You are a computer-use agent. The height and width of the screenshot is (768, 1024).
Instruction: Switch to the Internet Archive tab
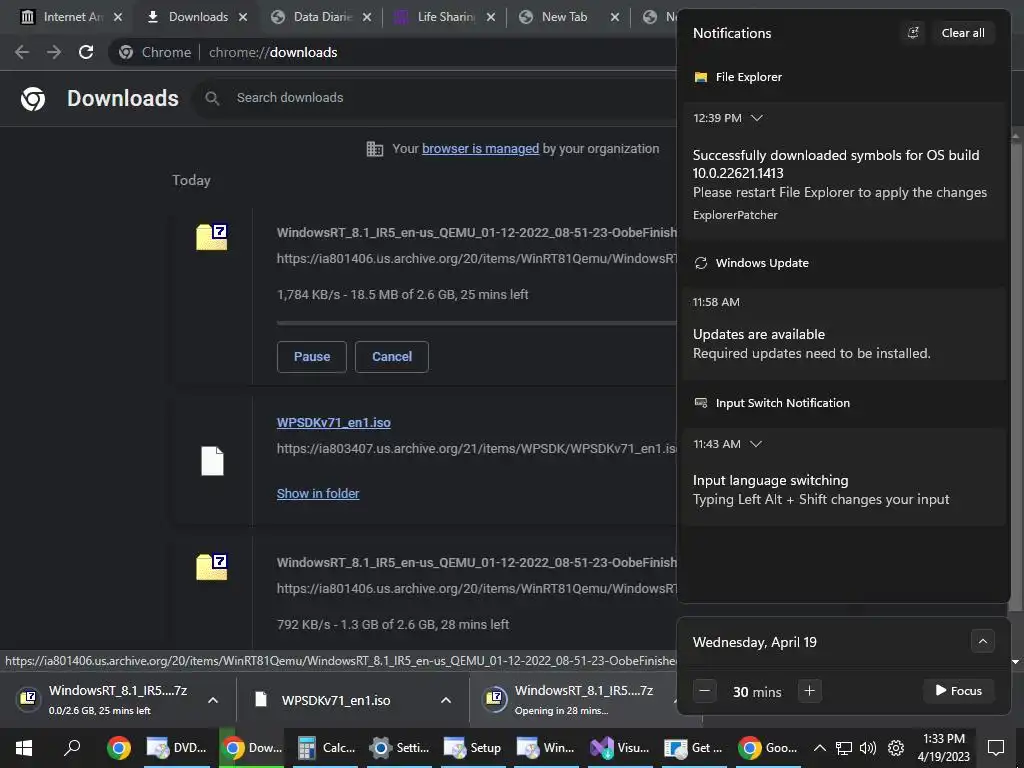pyautogui.click(x=72, y=17)
